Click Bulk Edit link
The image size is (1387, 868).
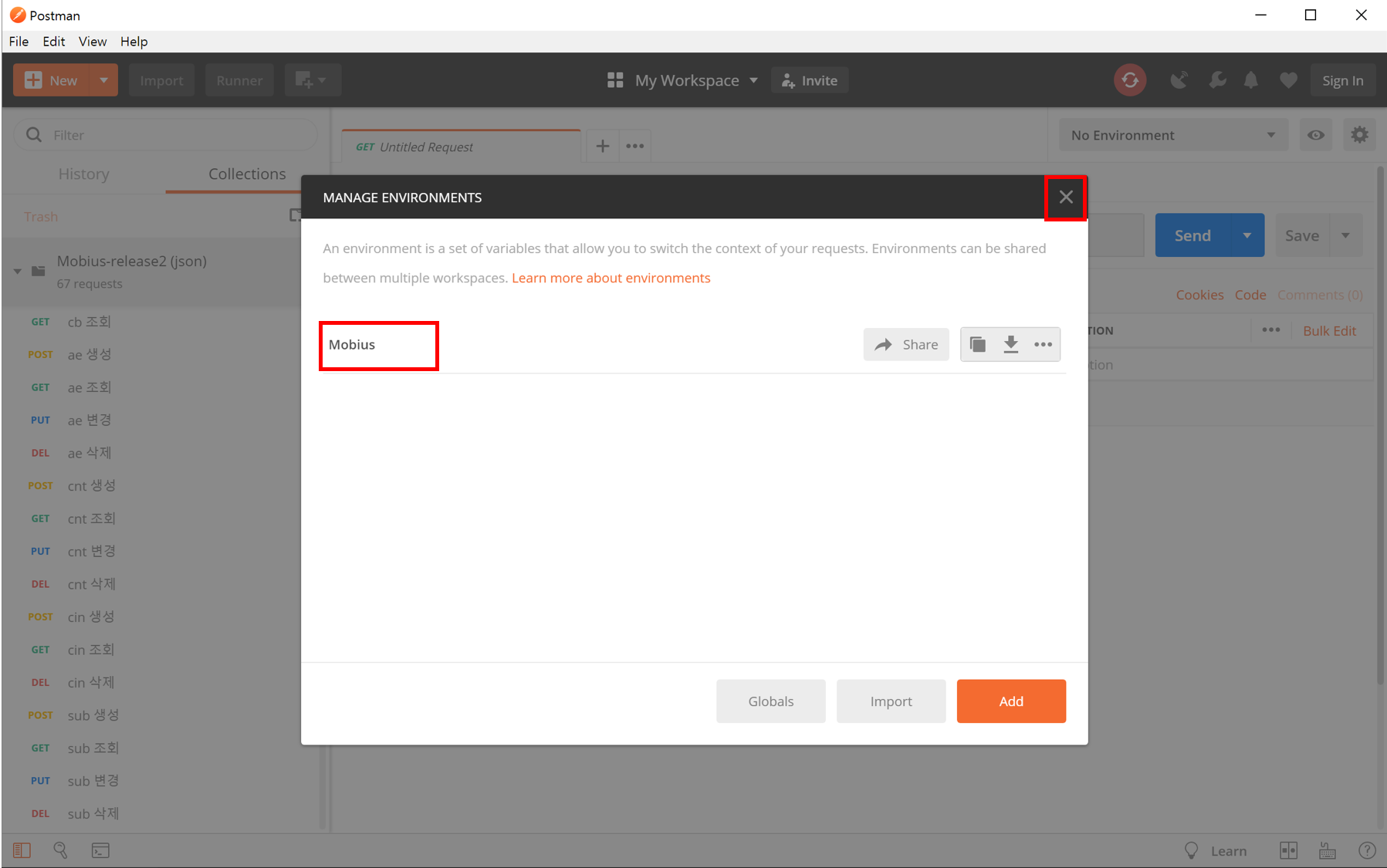[x=1329, y=330]
